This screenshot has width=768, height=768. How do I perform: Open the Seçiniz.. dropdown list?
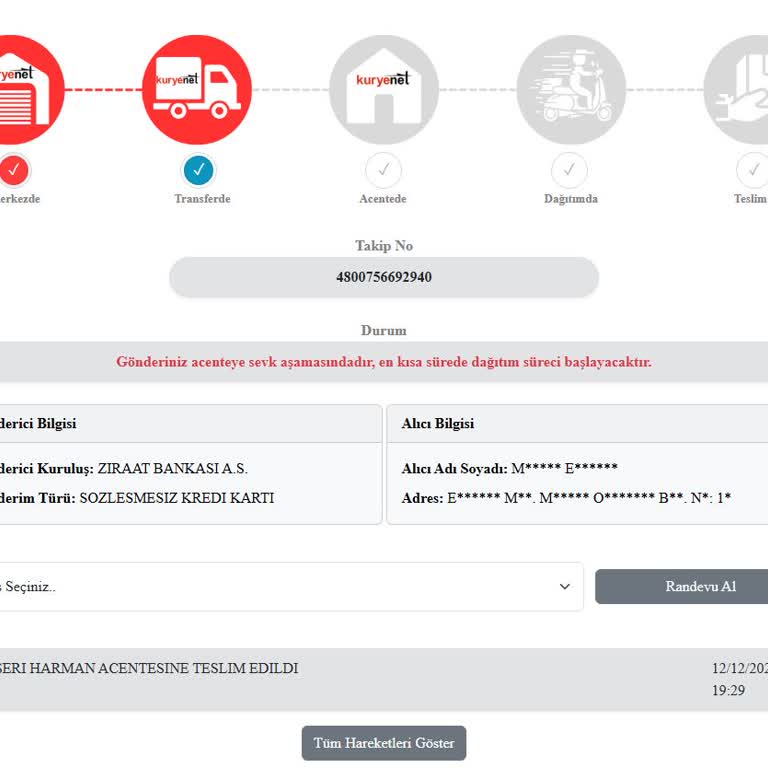click(x=291, y=586)
